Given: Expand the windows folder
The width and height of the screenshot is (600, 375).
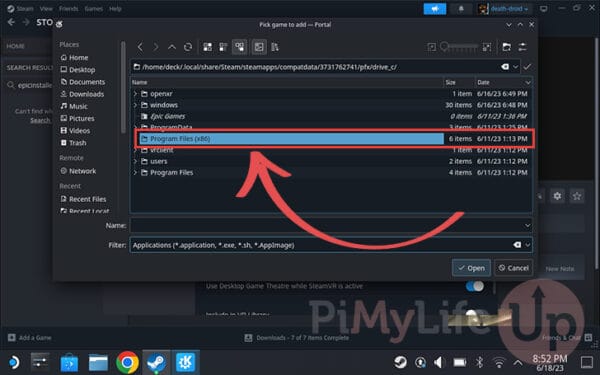Looking at the screenshot, I should [135, 105].
